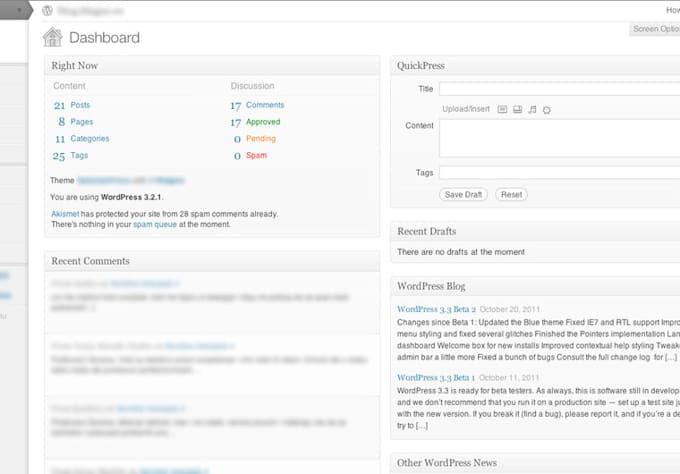This screenshot has height=474, width=680.
Task: Open the Tags link in Right Now
Action: [x=79, y=155]
